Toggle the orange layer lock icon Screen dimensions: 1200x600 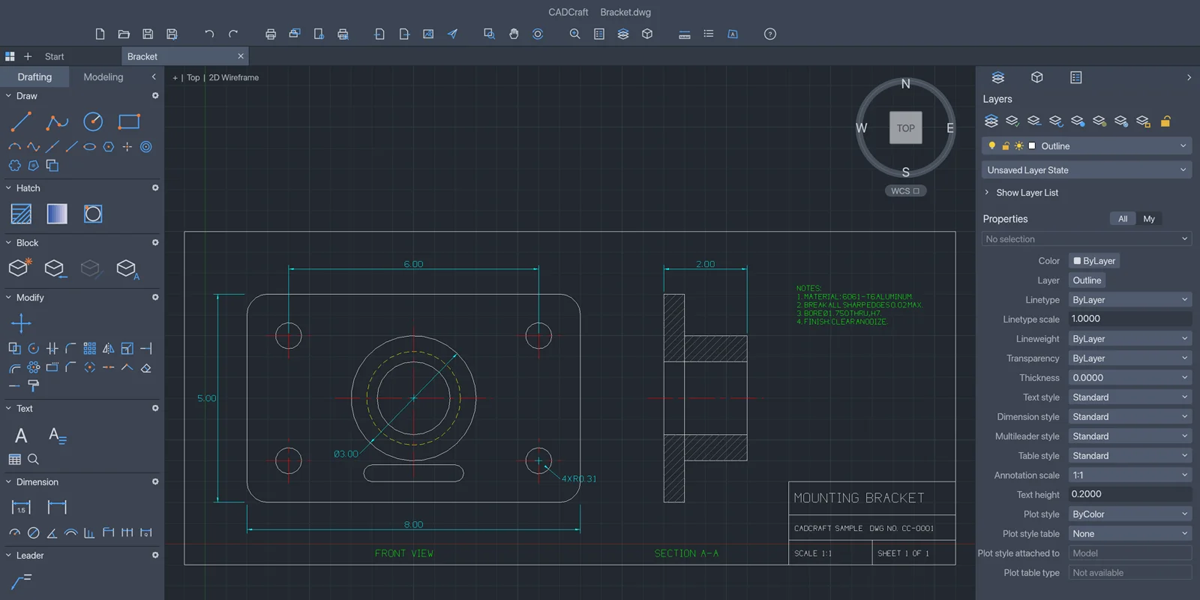1165,121
